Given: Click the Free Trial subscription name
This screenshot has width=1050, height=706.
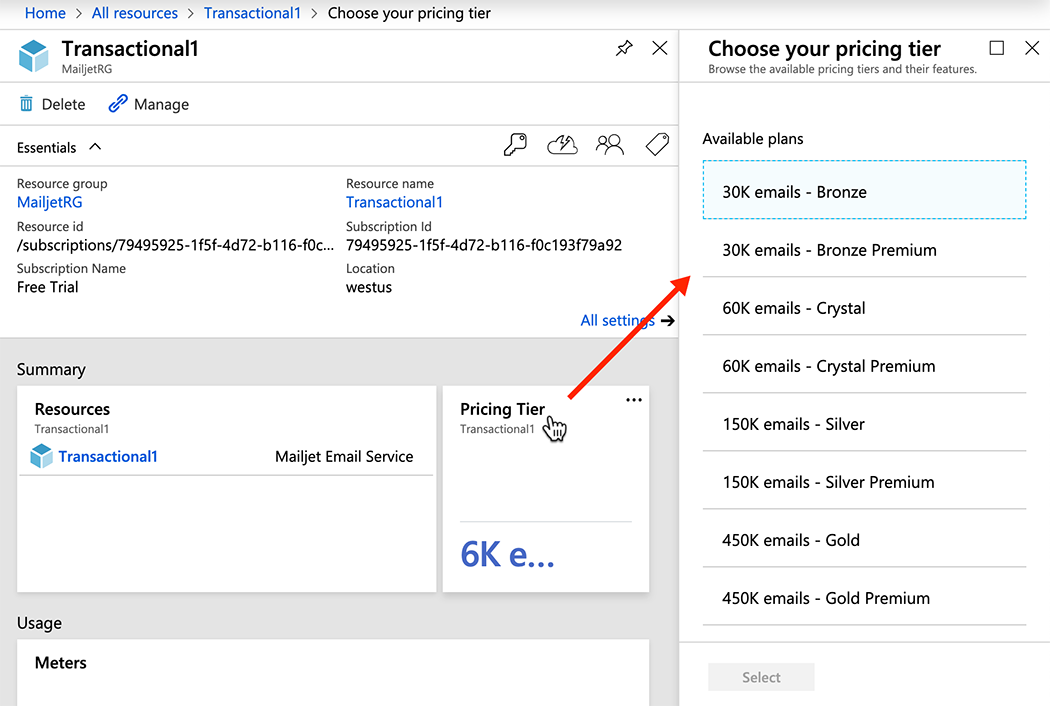Looking at the screenshot, I should 48,287.
